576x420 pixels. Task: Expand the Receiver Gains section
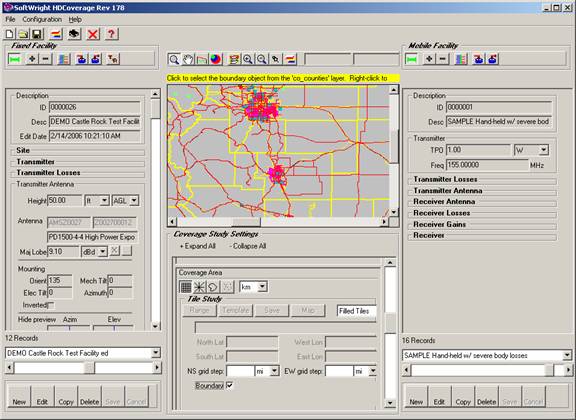coord(483,225)
